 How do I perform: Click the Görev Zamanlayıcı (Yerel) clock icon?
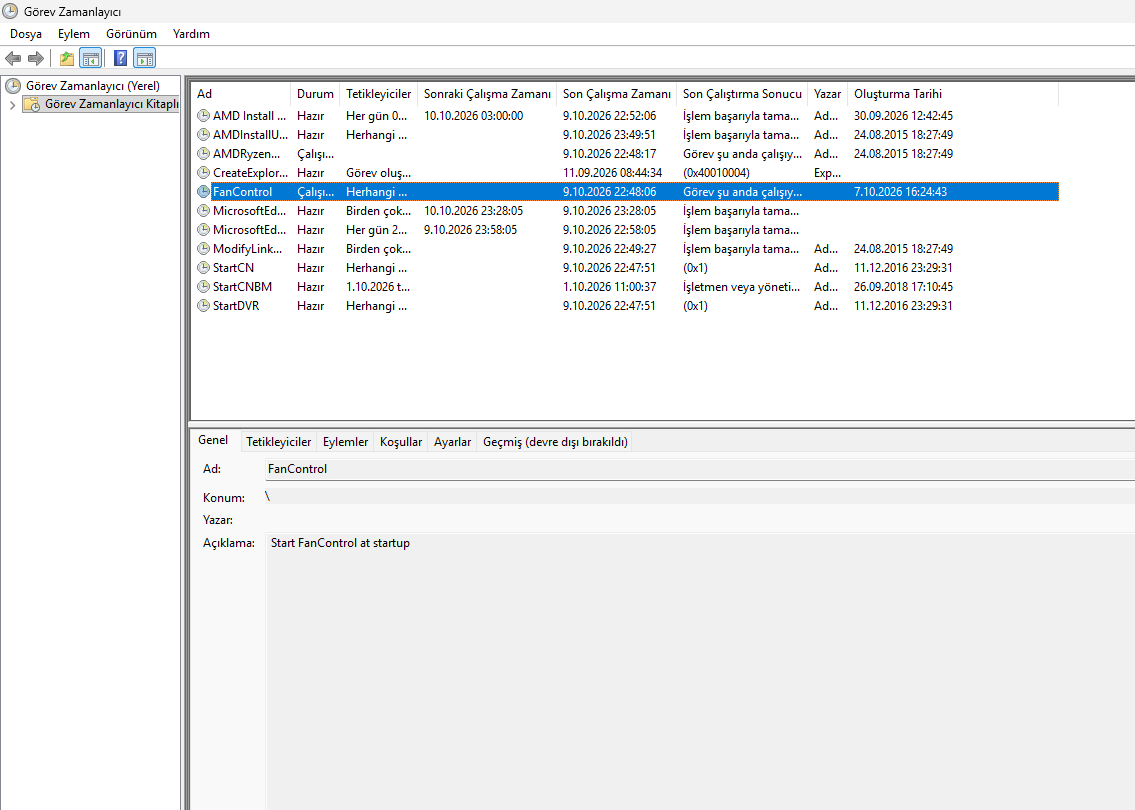[13, 86]
